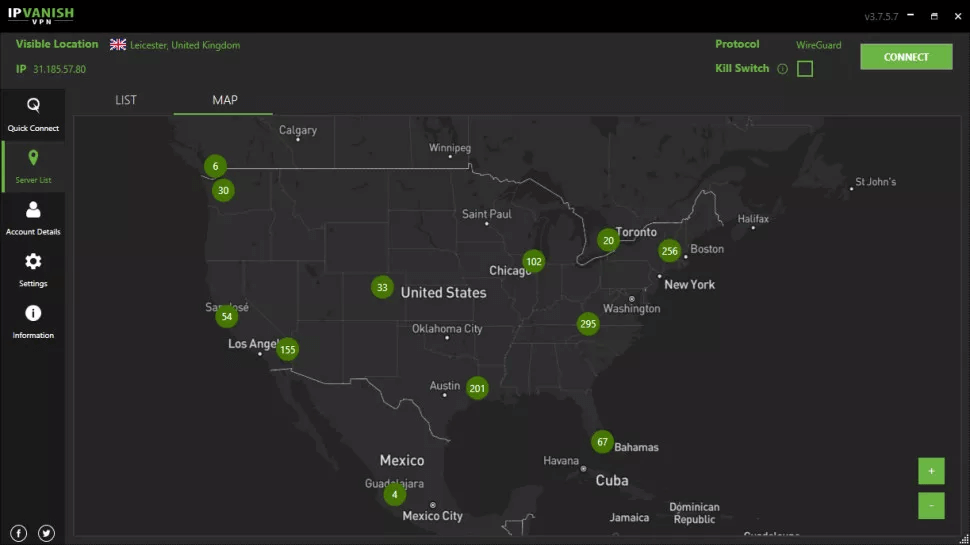This screenshot has height=545, width=970.
Task: Select the Server List pin icon
Action: tap(33, 158)
